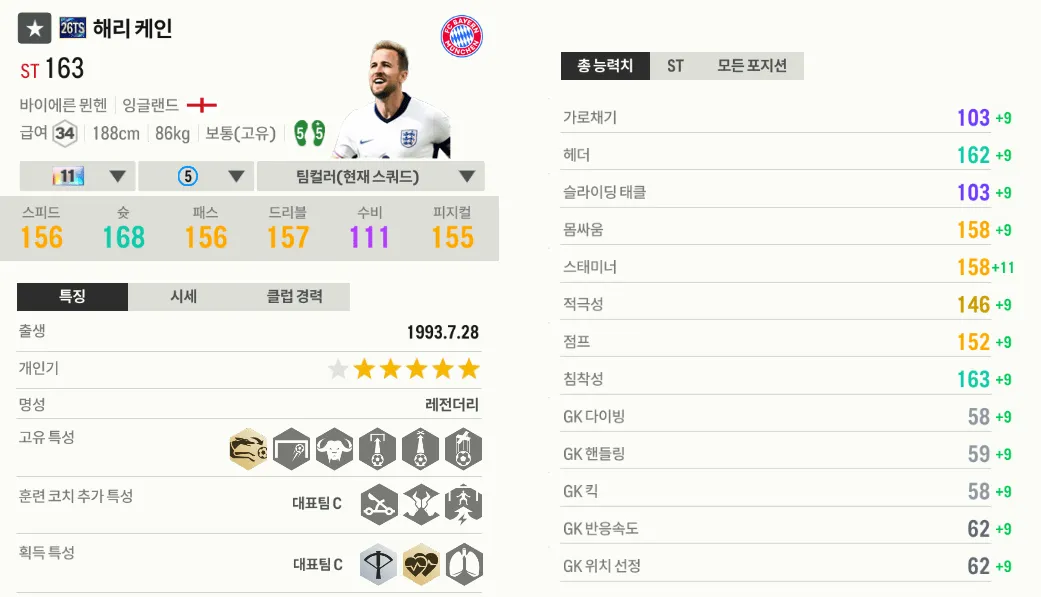Click the FC Bayern München club crest

point(461,36)
